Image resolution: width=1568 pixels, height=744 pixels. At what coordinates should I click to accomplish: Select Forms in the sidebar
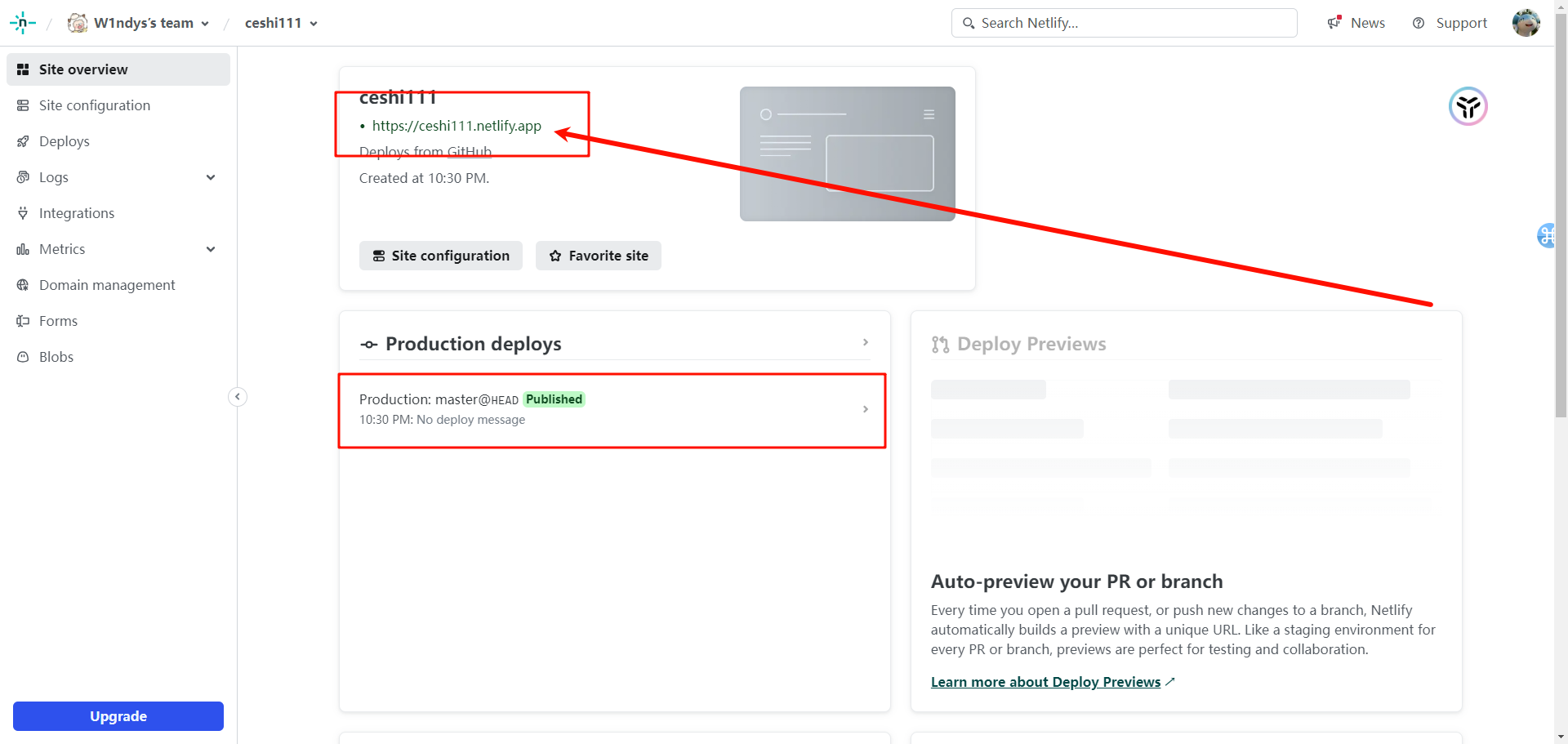coord(58,321)
